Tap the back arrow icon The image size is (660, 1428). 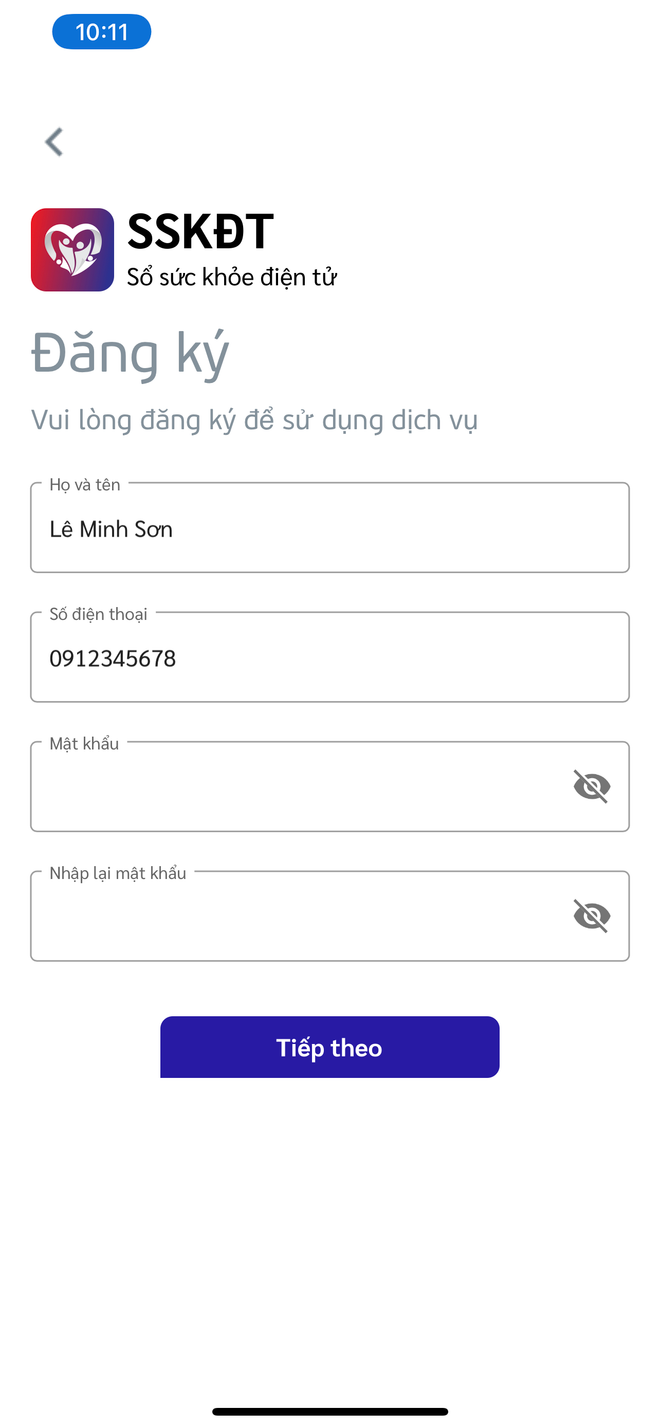pyautogui.click(x=54, y=142)
